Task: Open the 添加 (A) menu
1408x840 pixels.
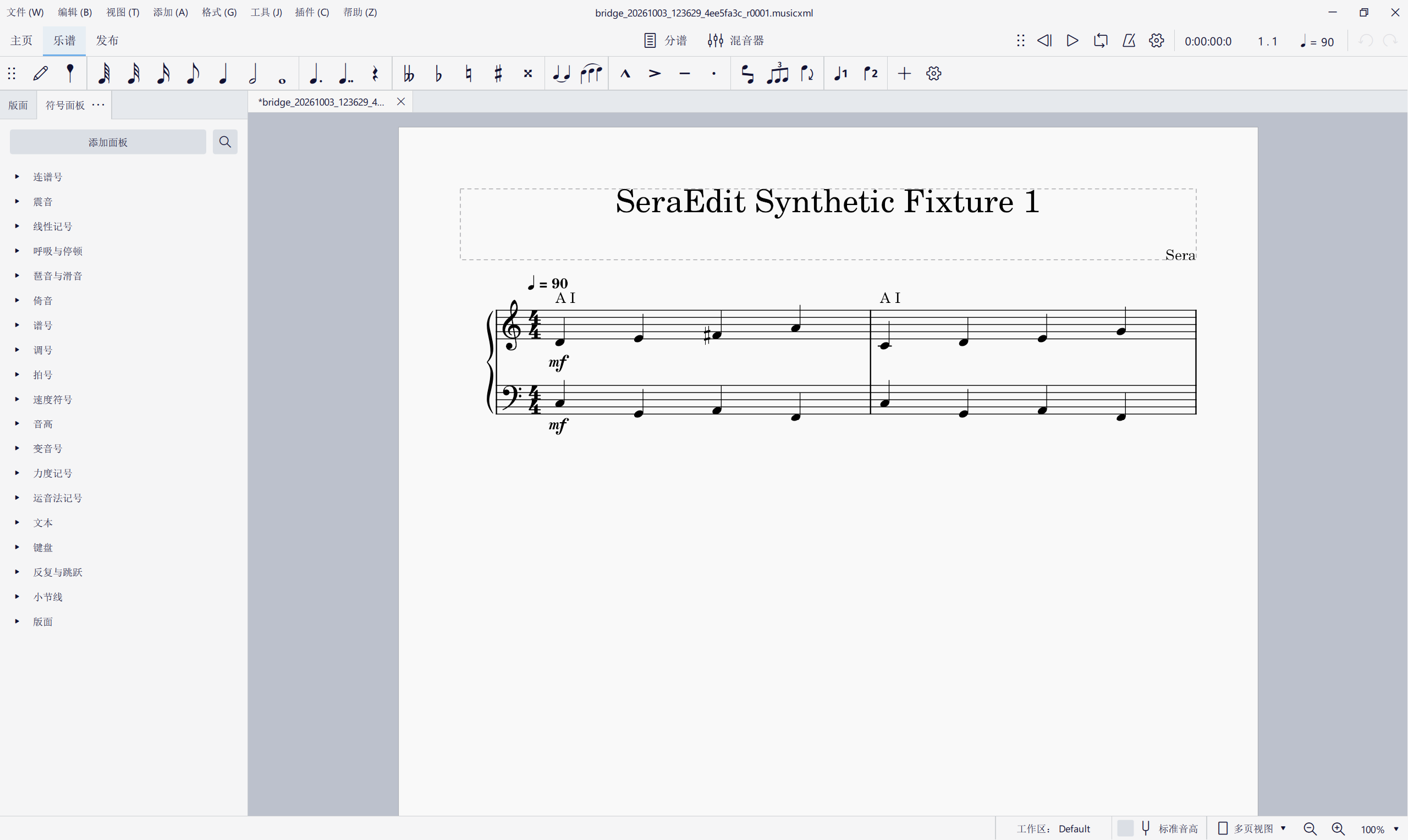Action: [170, 13]
